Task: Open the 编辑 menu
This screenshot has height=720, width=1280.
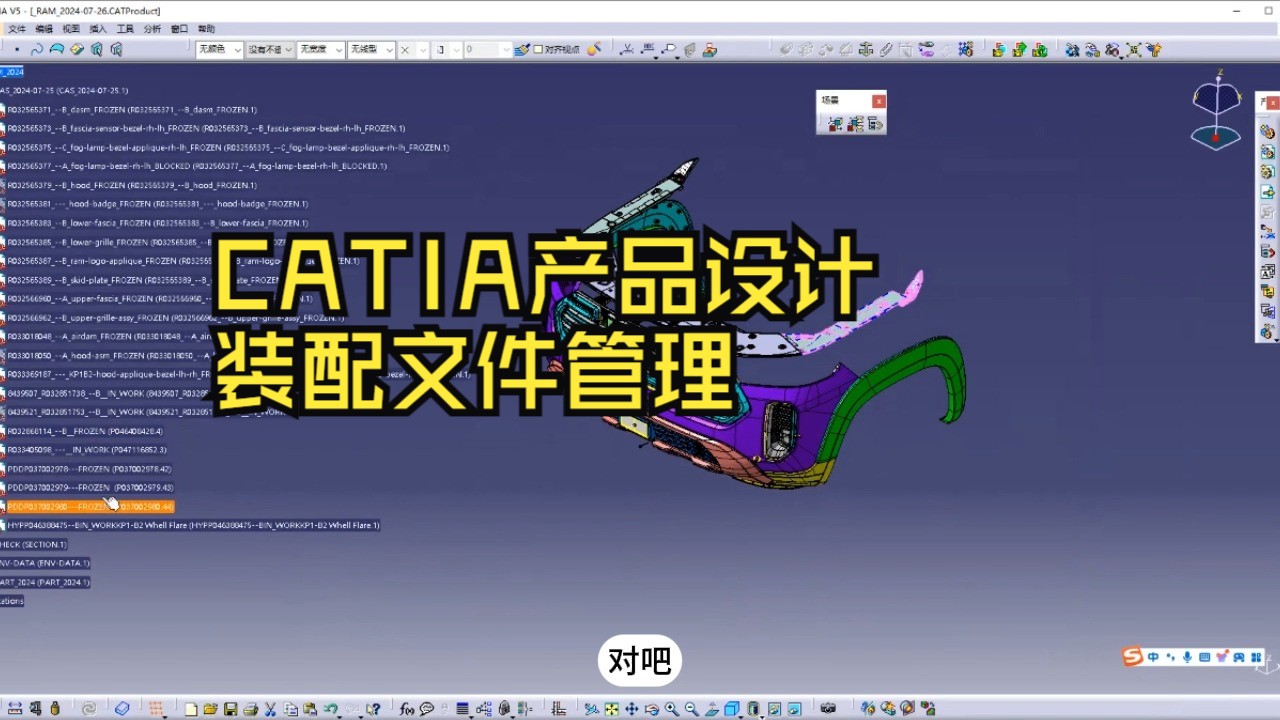Action: tap(44, 29)
